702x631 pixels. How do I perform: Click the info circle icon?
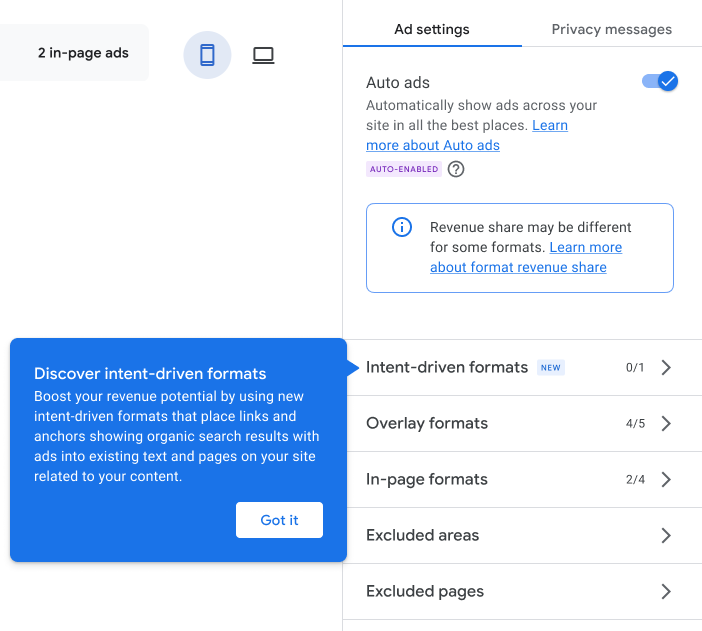pyautogui.click(x=401, y=227)
